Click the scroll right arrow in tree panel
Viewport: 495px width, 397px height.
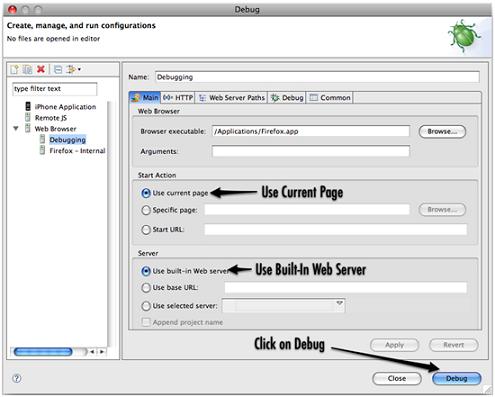(x=102, y=352)
